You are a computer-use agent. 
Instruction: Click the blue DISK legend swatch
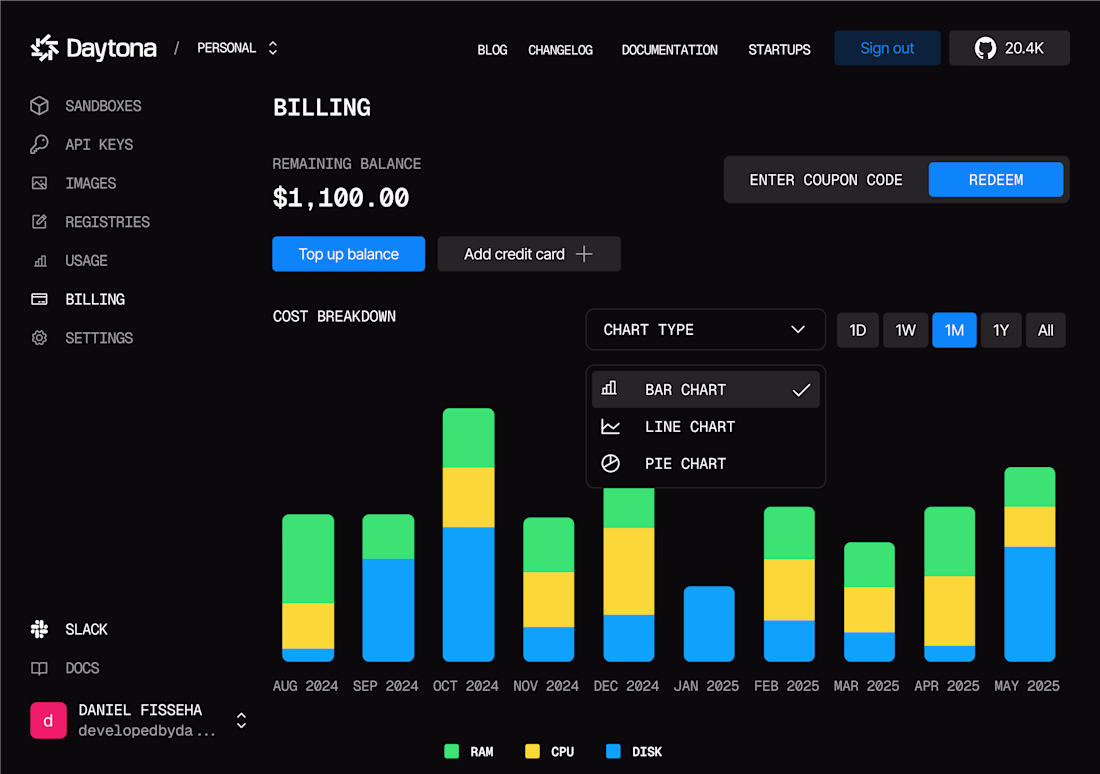(x=613, y=752)
